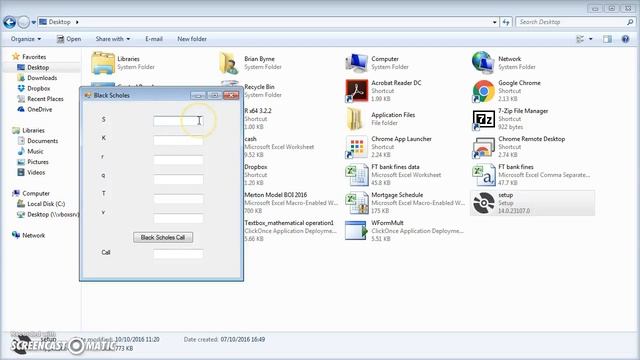This screenshot has height=360, width=640.
Task: Select the Acrobat Reader DC shortcut icon
Action: (356, 91)
